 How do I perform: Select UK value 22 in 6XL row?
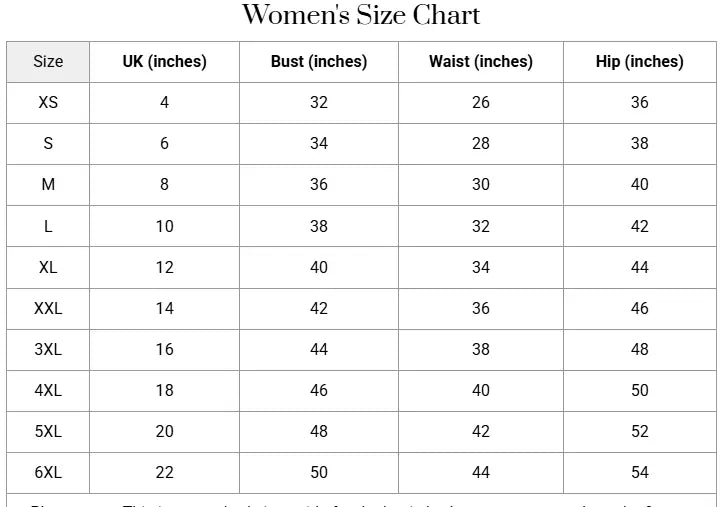pyautogui.click(x=164, y=472)
